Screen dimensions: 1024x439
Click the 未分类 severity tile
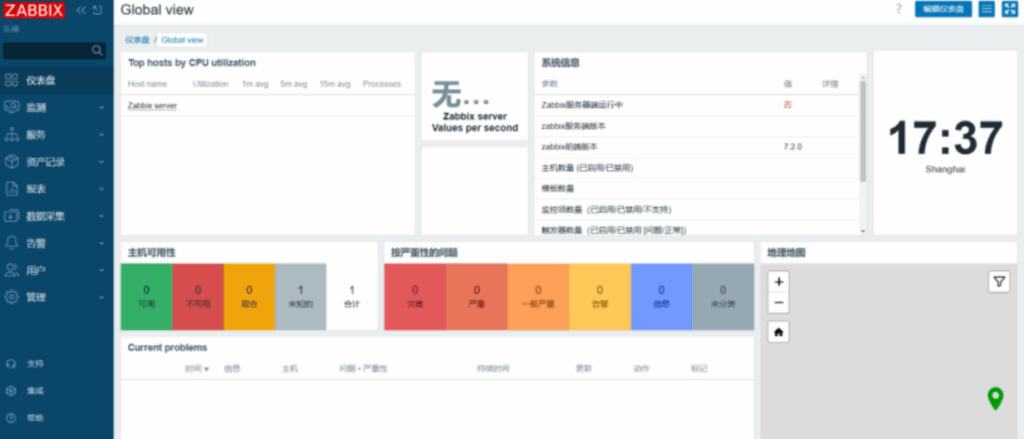[723, 297]
